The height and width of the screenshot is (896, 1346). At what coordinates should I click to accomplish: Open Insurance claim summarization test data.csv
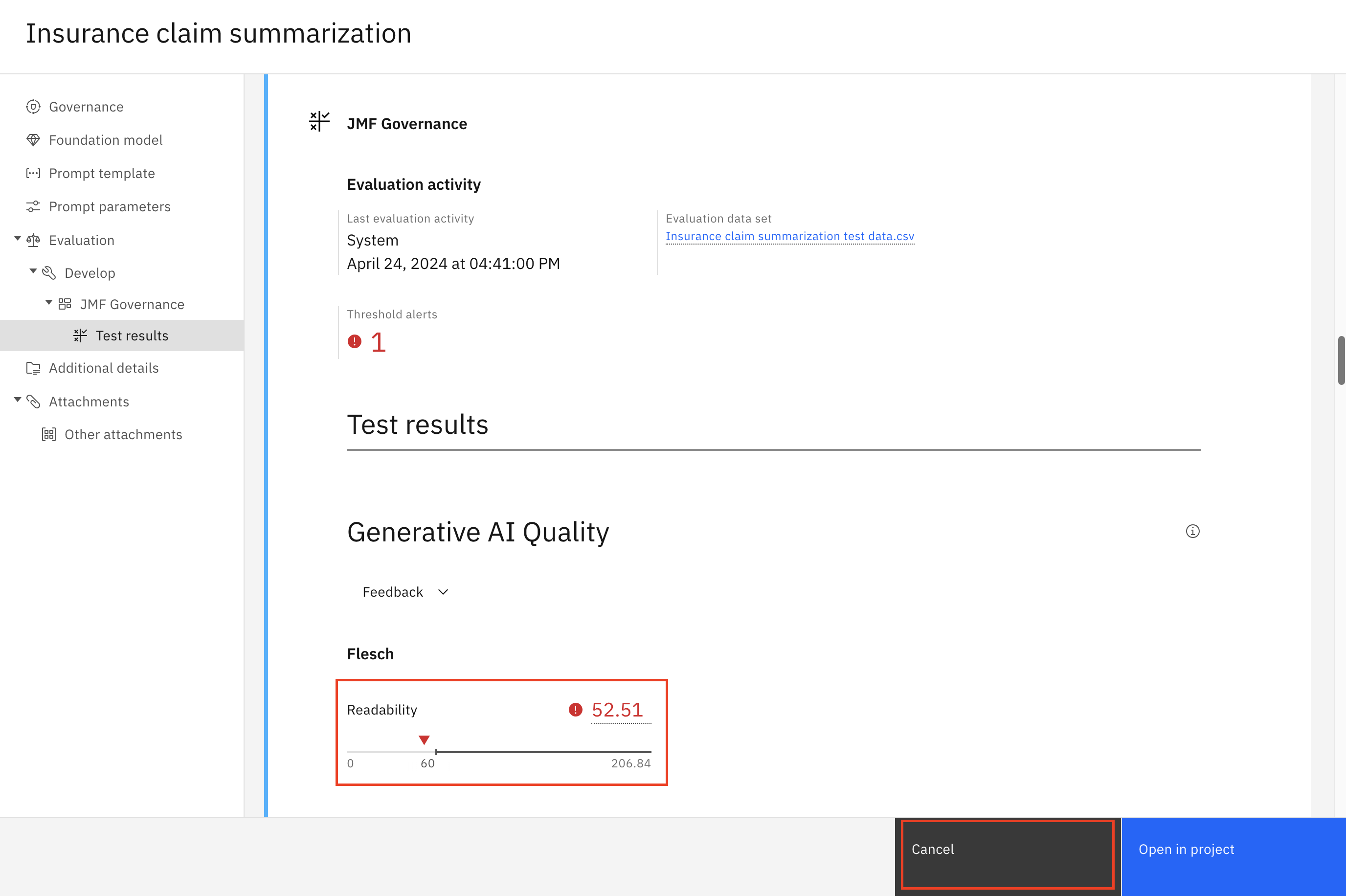(x=789, y=236)
